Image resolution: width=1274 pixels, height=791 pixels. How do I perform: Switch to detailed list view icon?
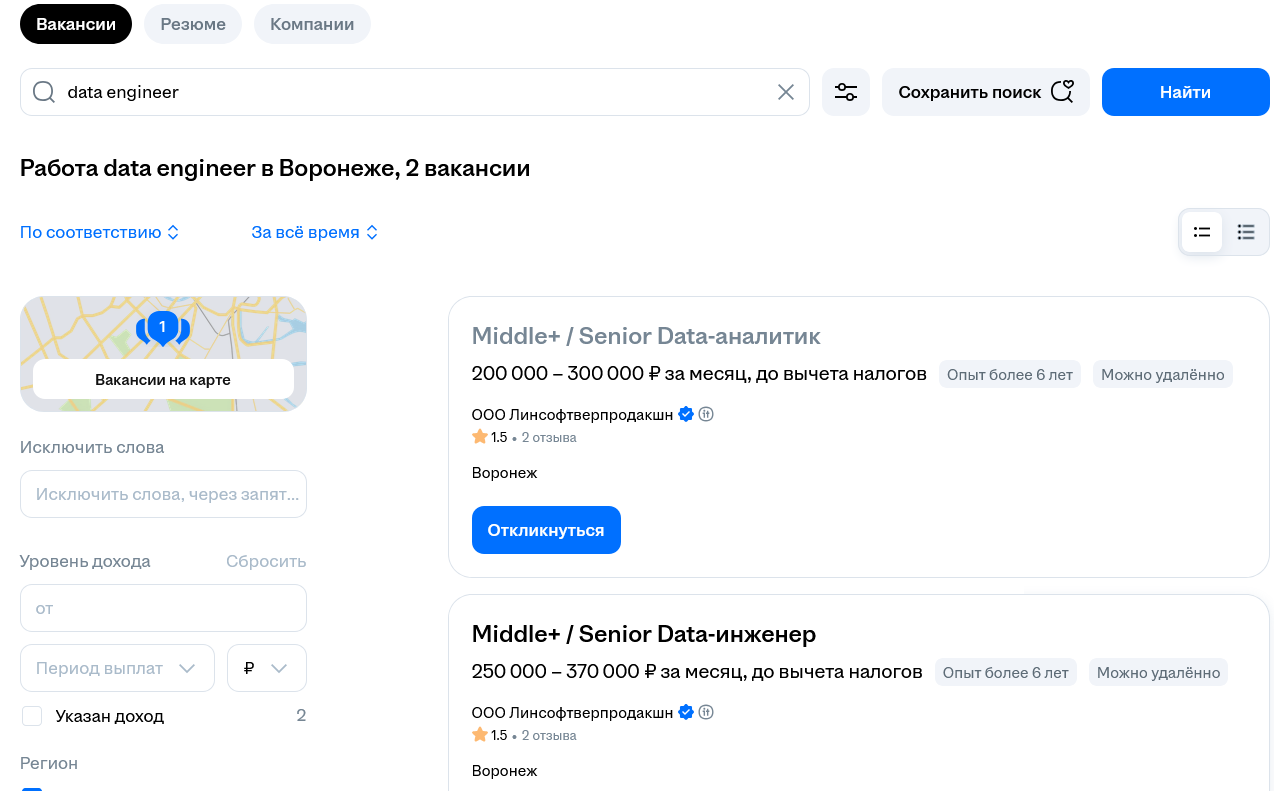(1246, 232)
